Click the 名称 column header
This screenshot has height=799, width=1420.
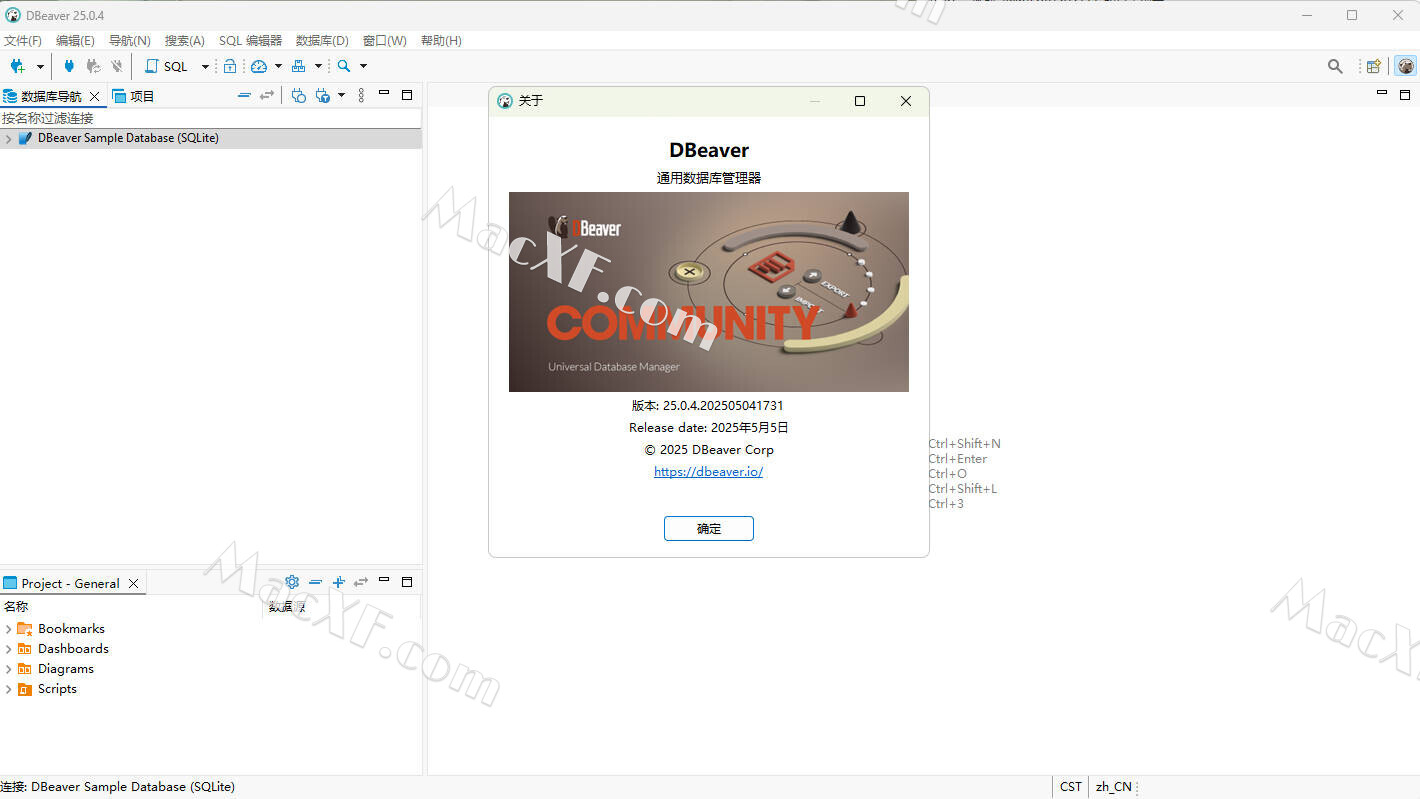click(x=132, y=607)
